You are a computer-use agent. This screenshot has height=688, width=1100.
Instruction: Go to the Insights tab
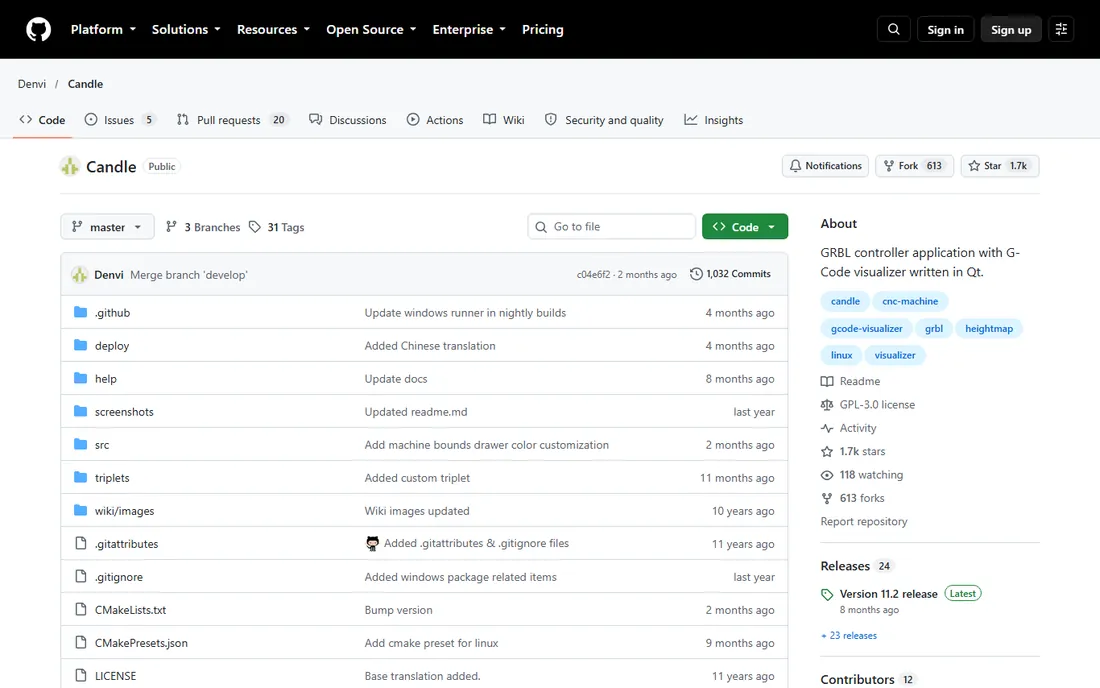coord(713,120)
